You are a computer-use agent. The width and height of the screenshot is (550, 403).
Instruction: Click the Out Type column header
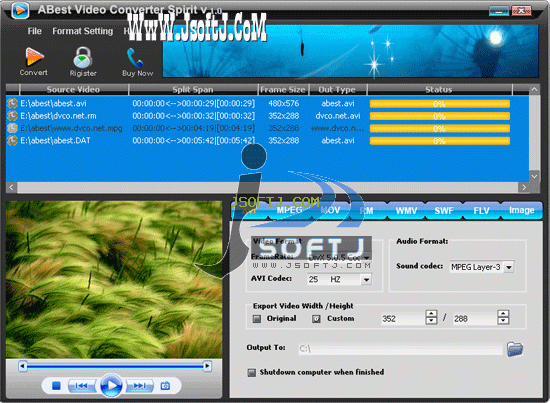337,89
